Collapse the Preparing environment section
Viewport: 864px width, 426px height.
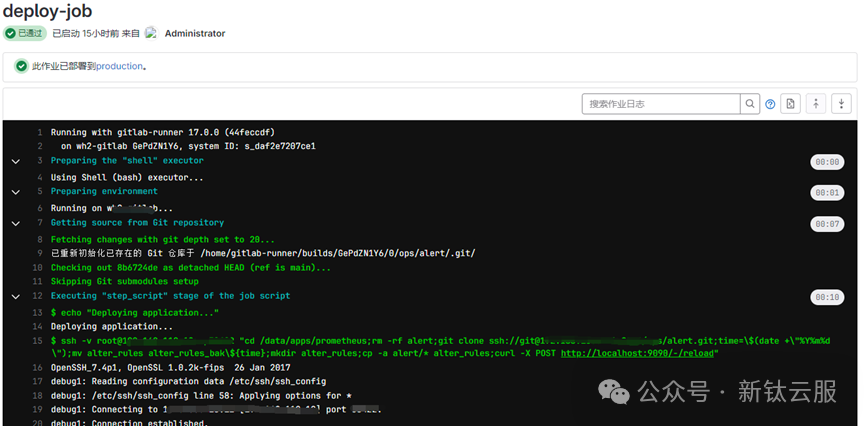15,192
